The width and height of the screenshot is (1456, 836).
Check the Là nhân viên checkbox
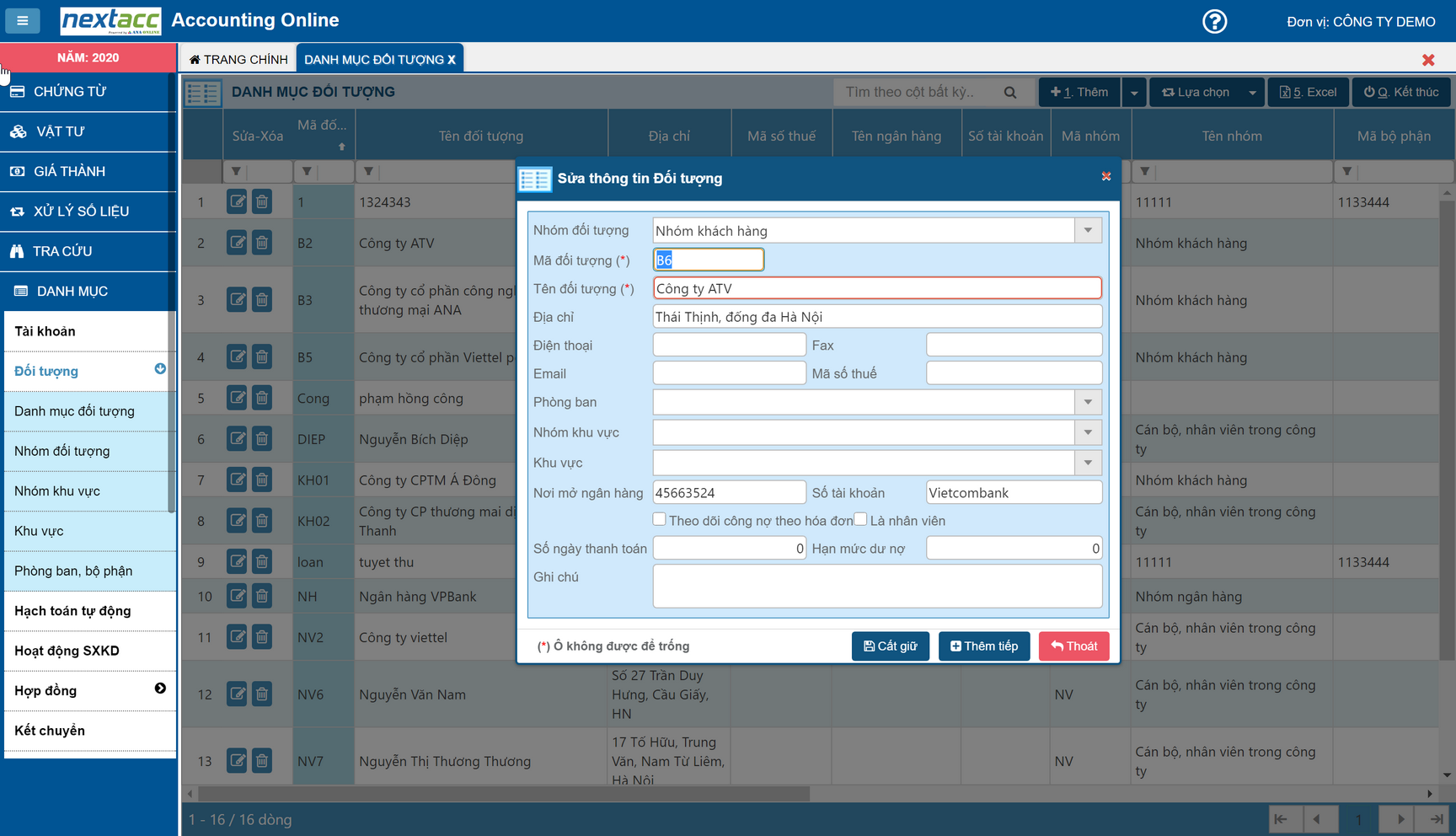click(x=860, y=519)
